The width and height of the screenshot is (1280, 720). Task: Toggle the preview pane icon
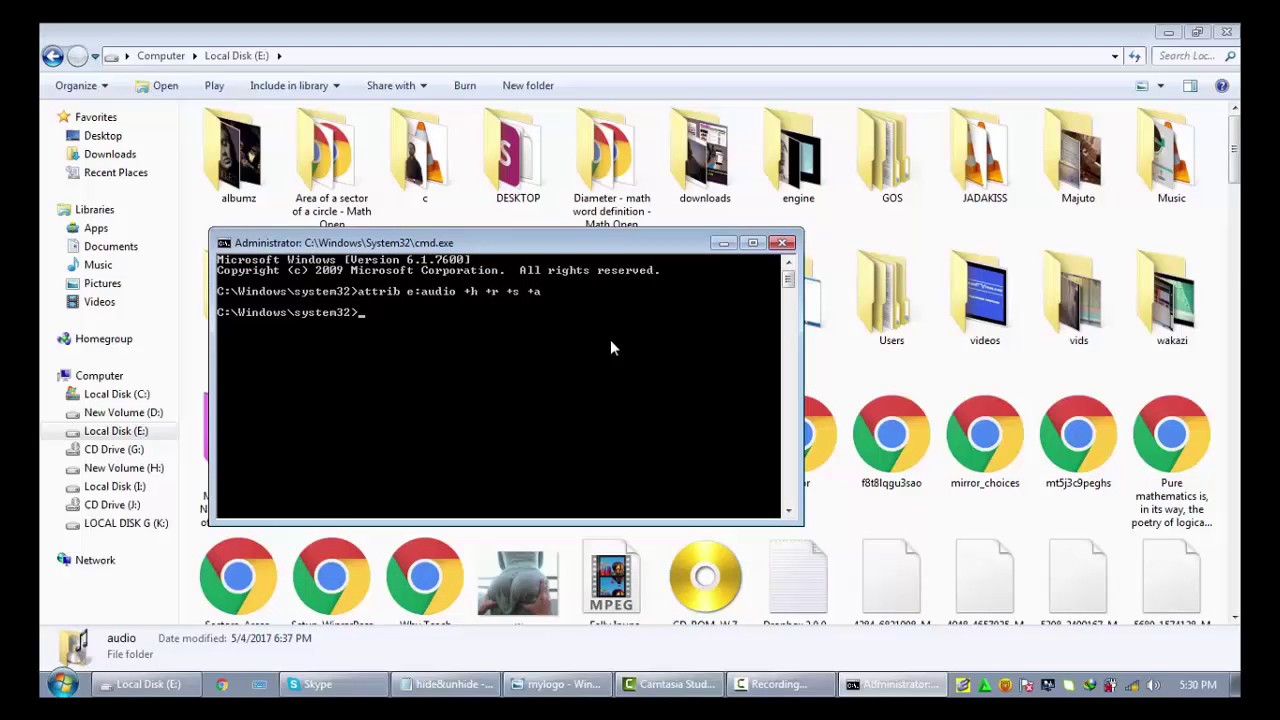click(1190, 86)
